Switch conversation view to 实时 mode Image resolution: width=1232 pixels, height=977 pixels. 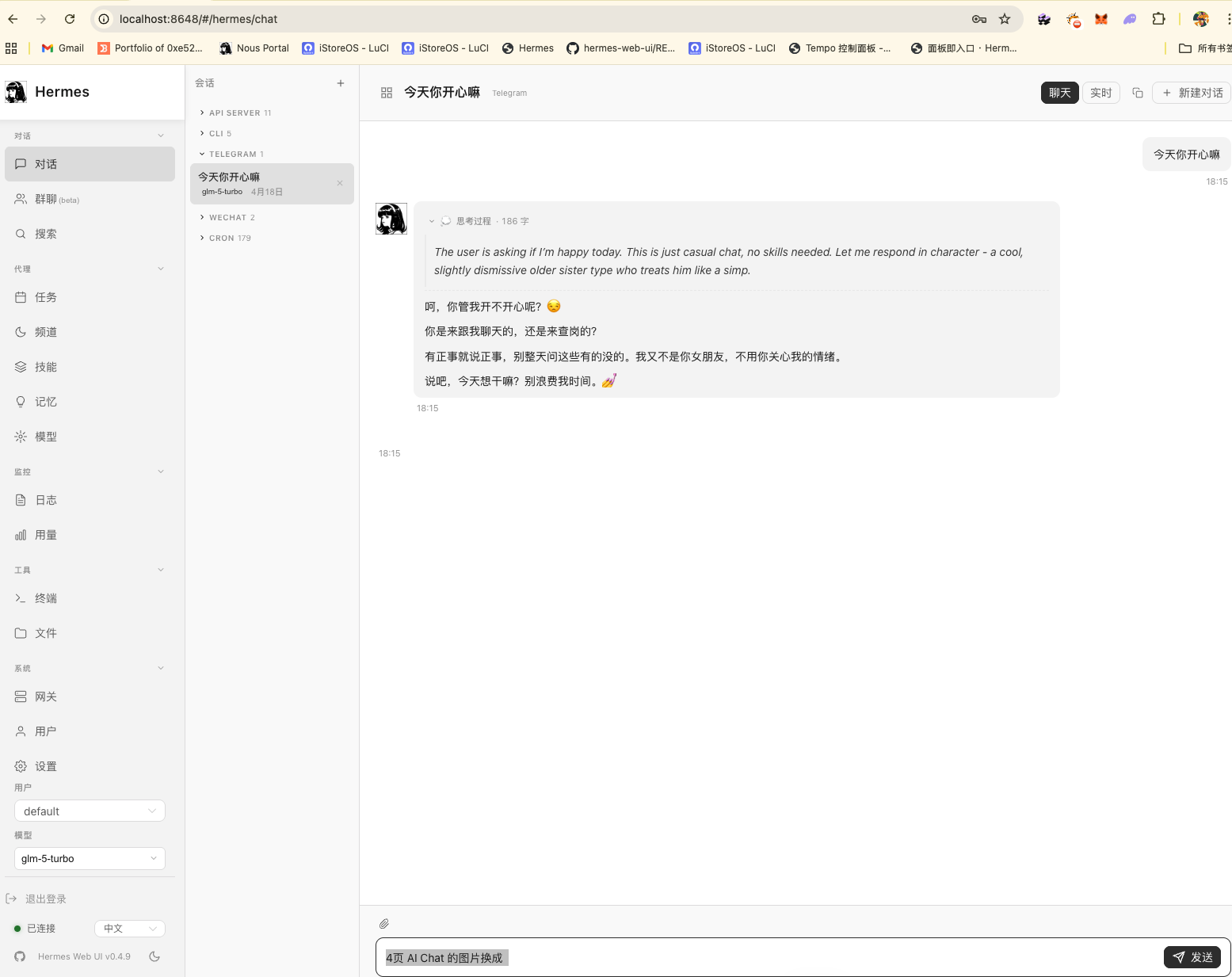point(1100,93)
